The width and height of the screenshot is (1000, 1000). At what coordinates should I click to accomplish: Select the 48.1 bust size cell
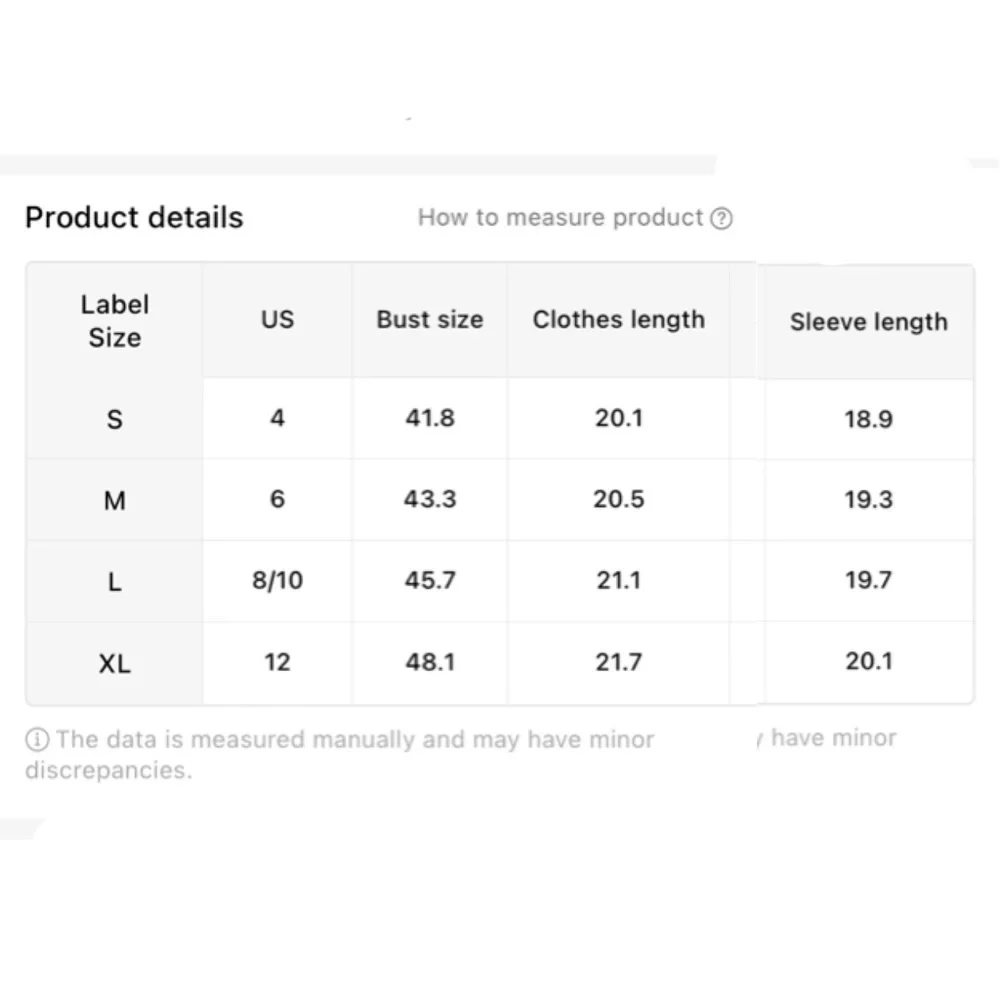(x=430, y=662)
